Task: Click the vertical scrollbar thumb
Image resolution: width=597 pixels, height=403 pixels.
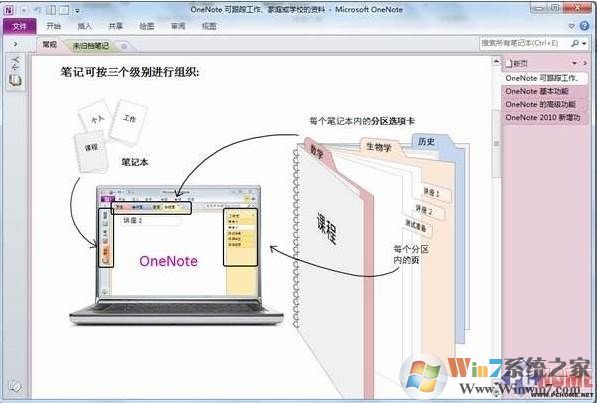Action: (496, 144)
